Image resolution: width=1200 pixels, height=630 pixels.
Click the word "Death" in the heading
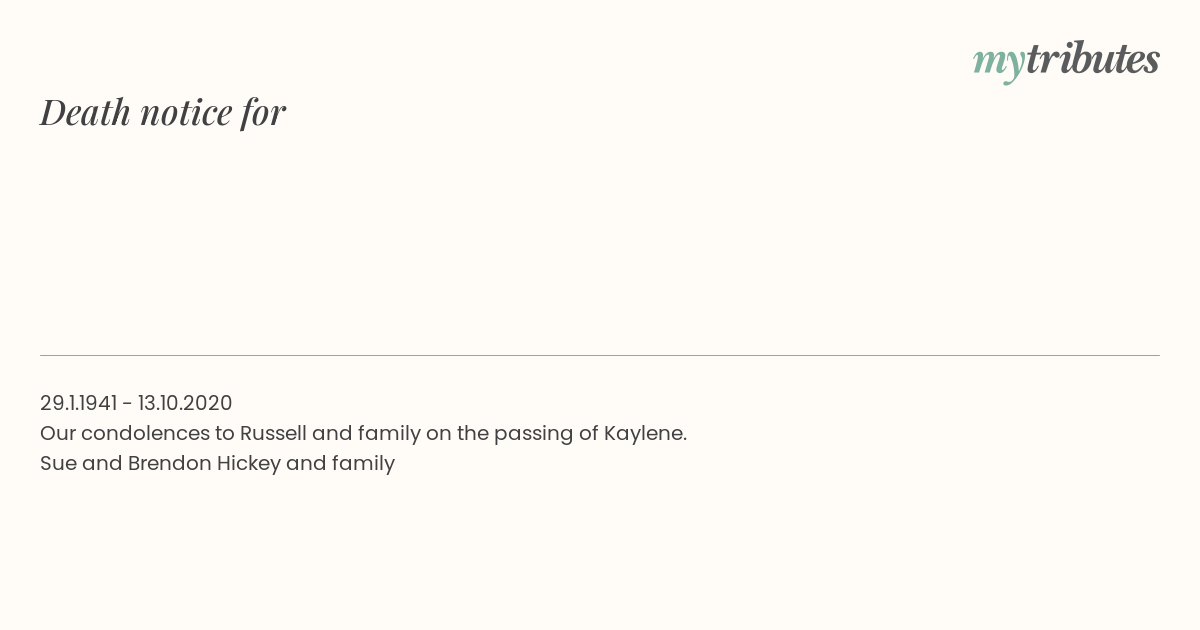[x=86, y=112]
